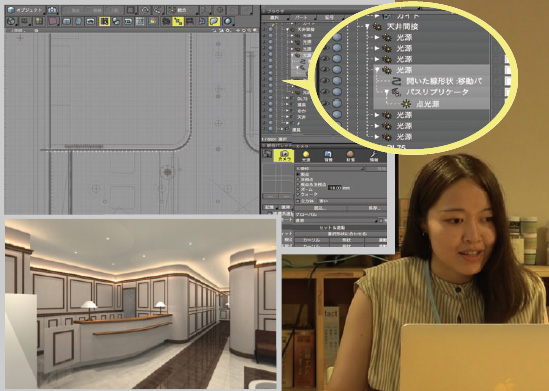Click the yellow speech-bubble toolbar icon
This screenshot has width=549, height=391.
(x=214, y=22)
